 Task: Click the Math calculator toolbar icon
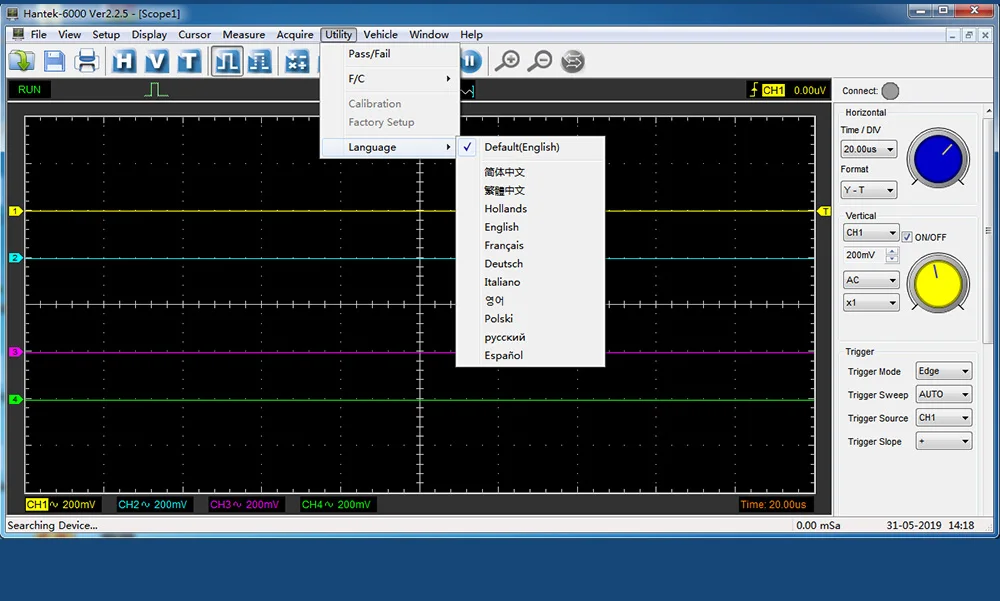(297, 62)
